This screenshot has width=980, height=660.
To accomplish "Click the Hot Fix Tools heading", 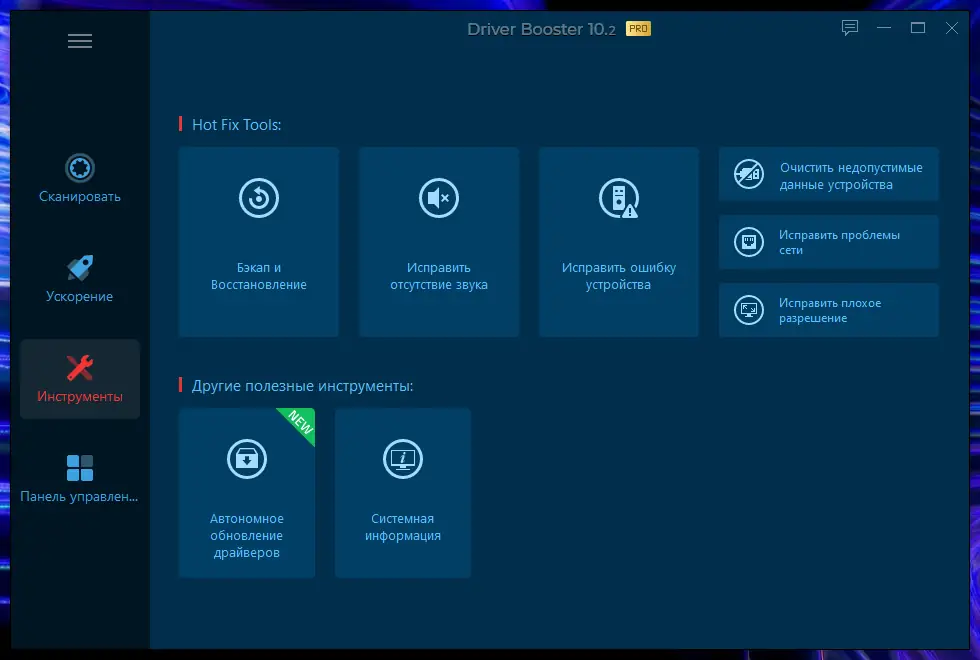I will point(236,124).
